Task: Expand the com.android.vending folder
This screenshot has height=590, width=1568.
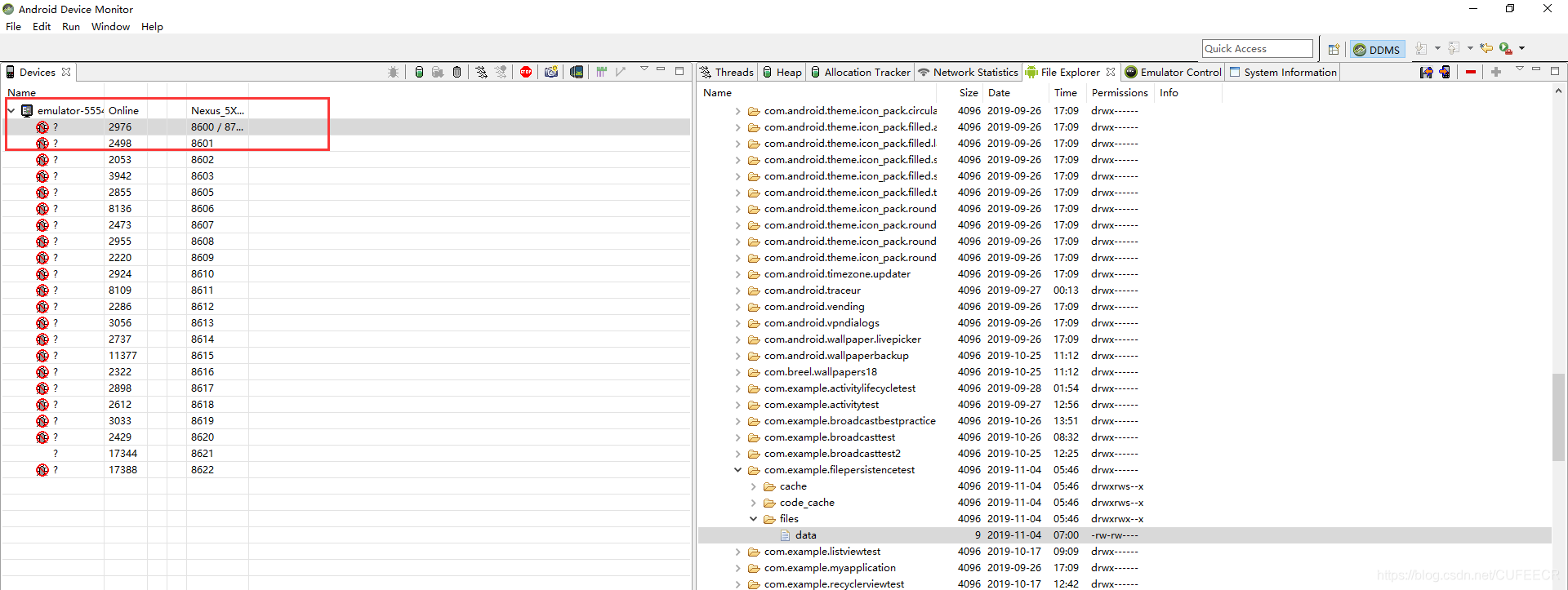Action: click(x=737, y=306)
